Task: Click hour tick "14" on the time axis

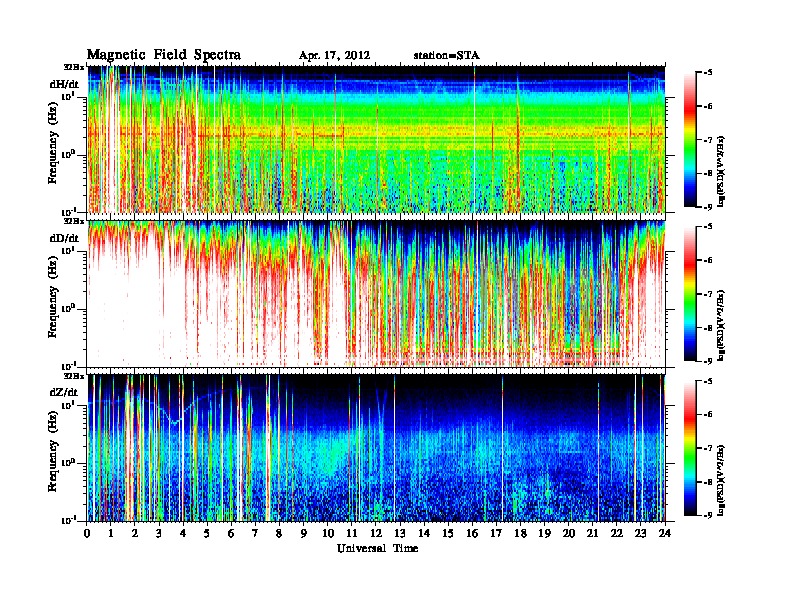Action: (424, 534)
